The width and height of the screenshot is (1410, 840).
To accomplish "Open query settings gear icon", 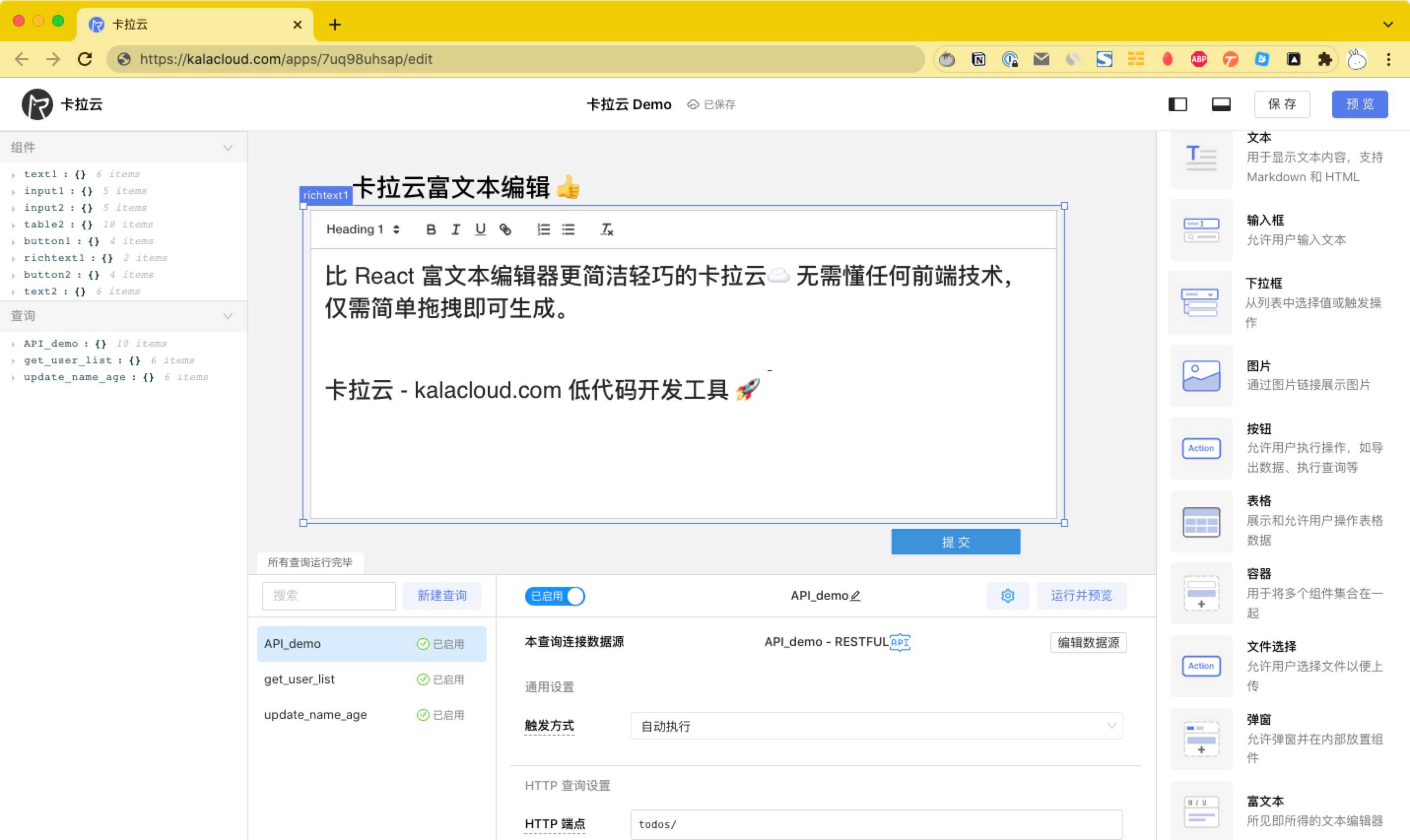I will pos(1007,595).
